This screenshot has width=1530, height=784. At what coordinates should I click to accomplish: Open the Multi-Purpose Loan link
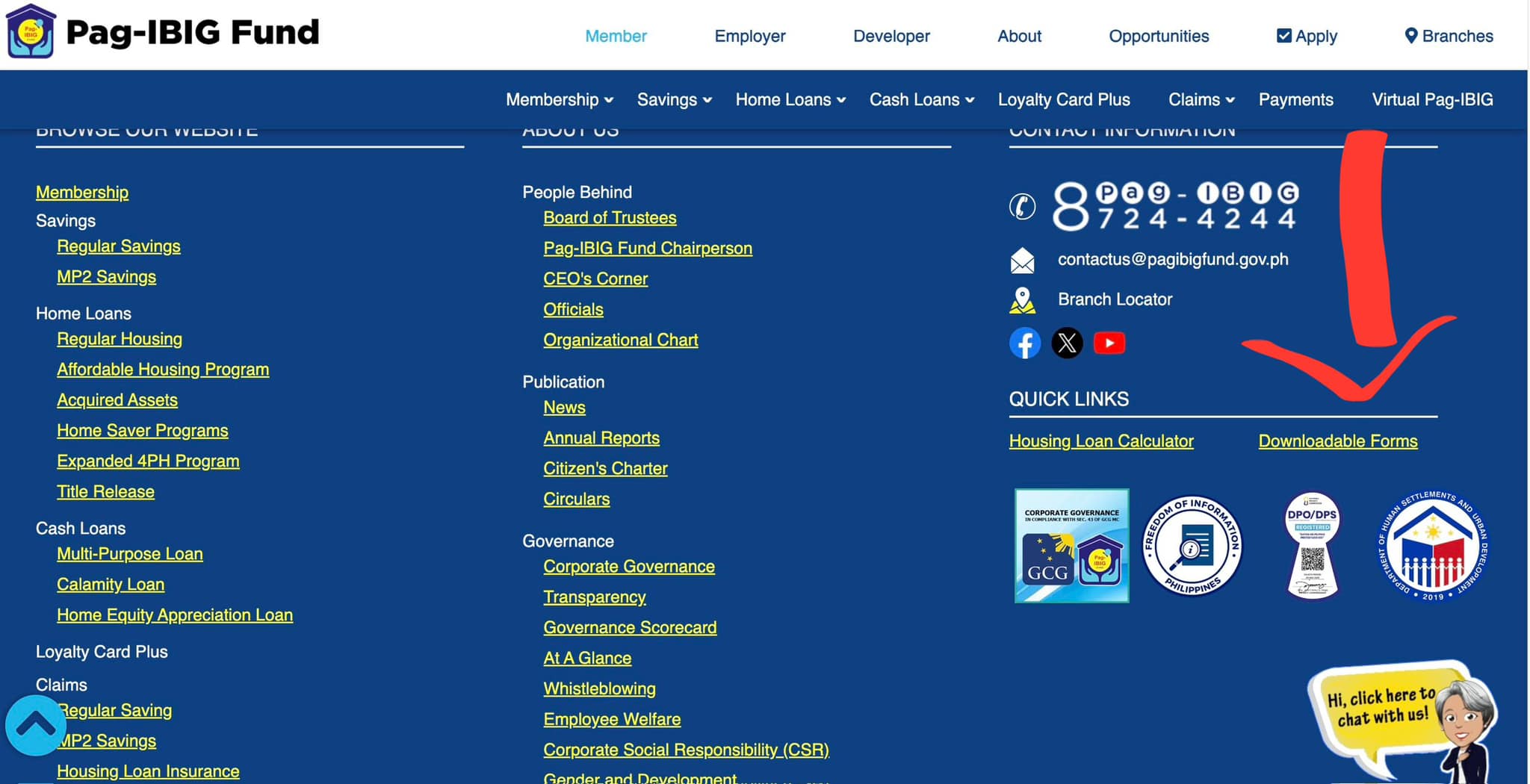point(130,554)
